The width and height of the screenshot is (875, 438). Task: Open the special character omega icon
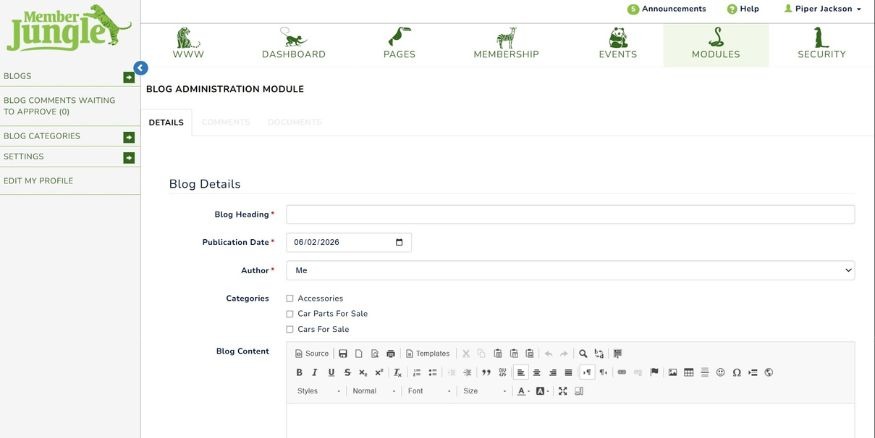[x=736, y=372]
